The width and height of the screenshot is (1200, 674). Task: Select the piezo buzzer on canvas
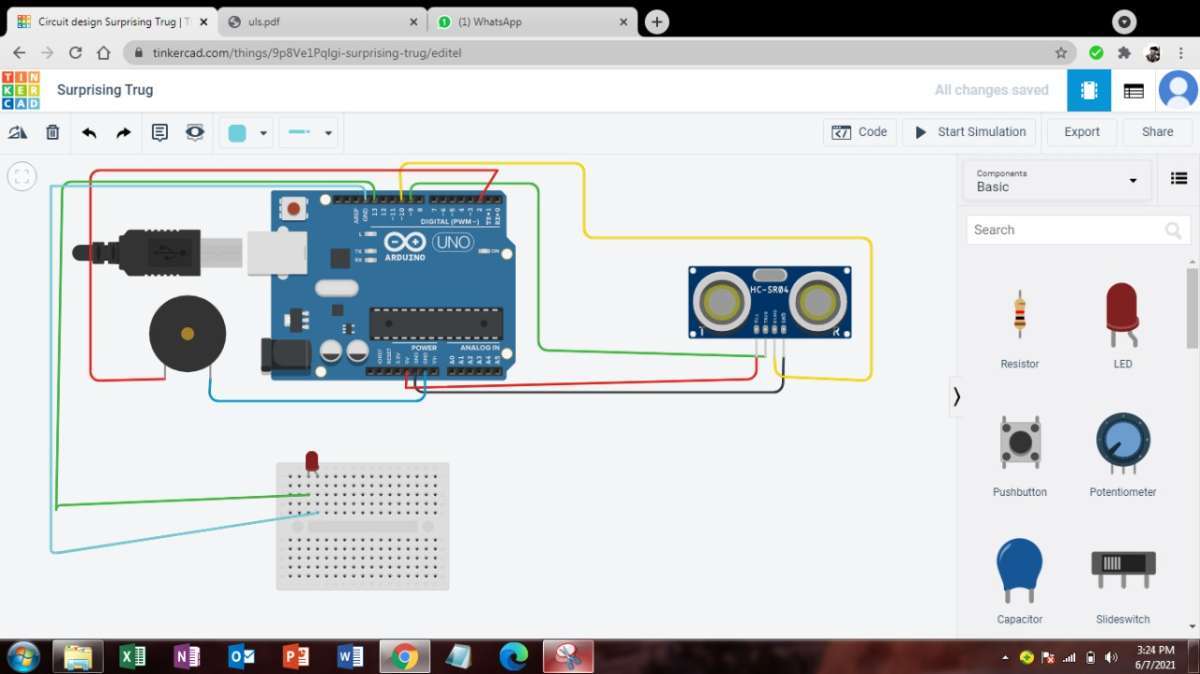(x=187, y=334)
